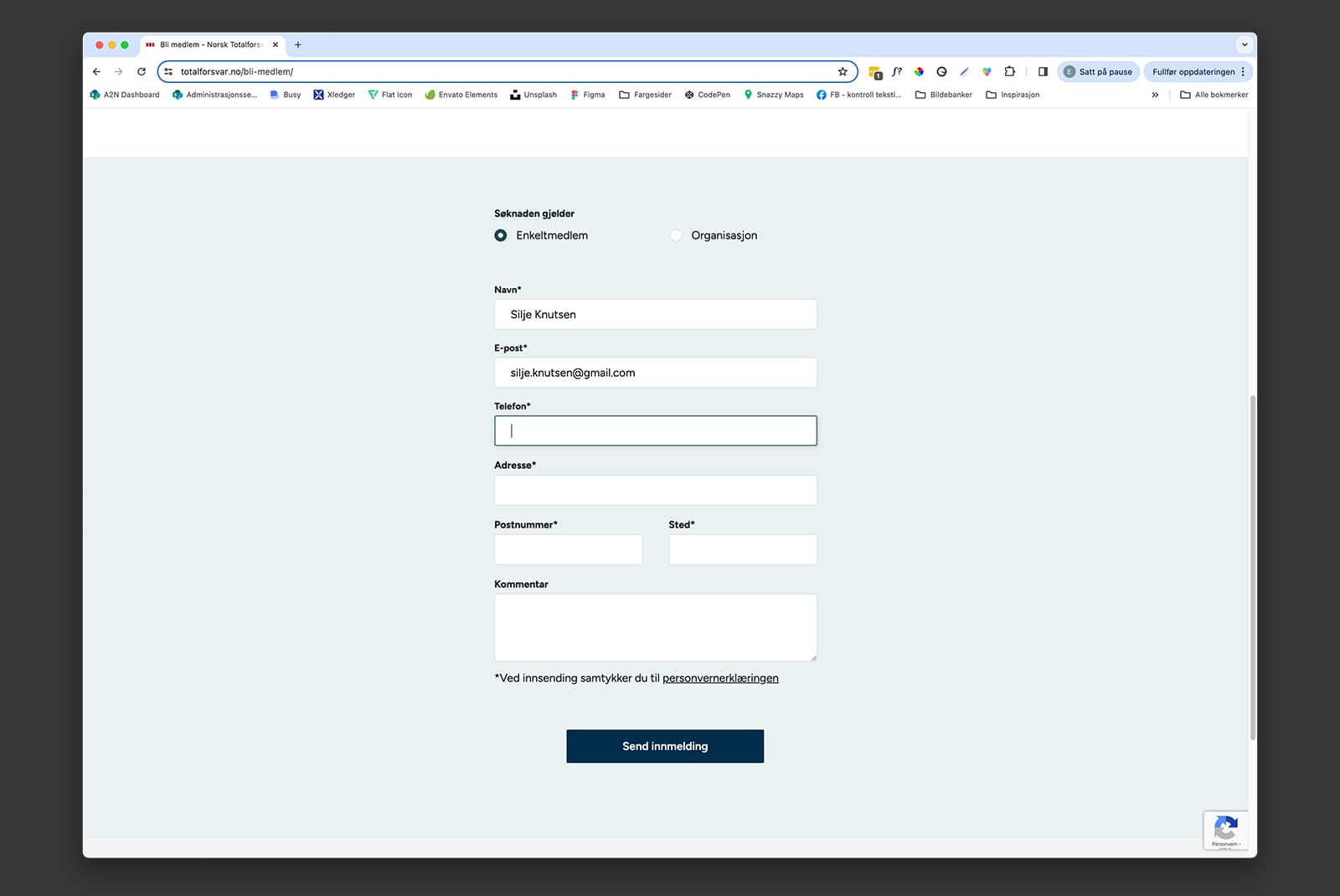Expand the hidden bookmarks overflow chevron
Viewport: 1340px width, 896px height.
pos(1155,95)
